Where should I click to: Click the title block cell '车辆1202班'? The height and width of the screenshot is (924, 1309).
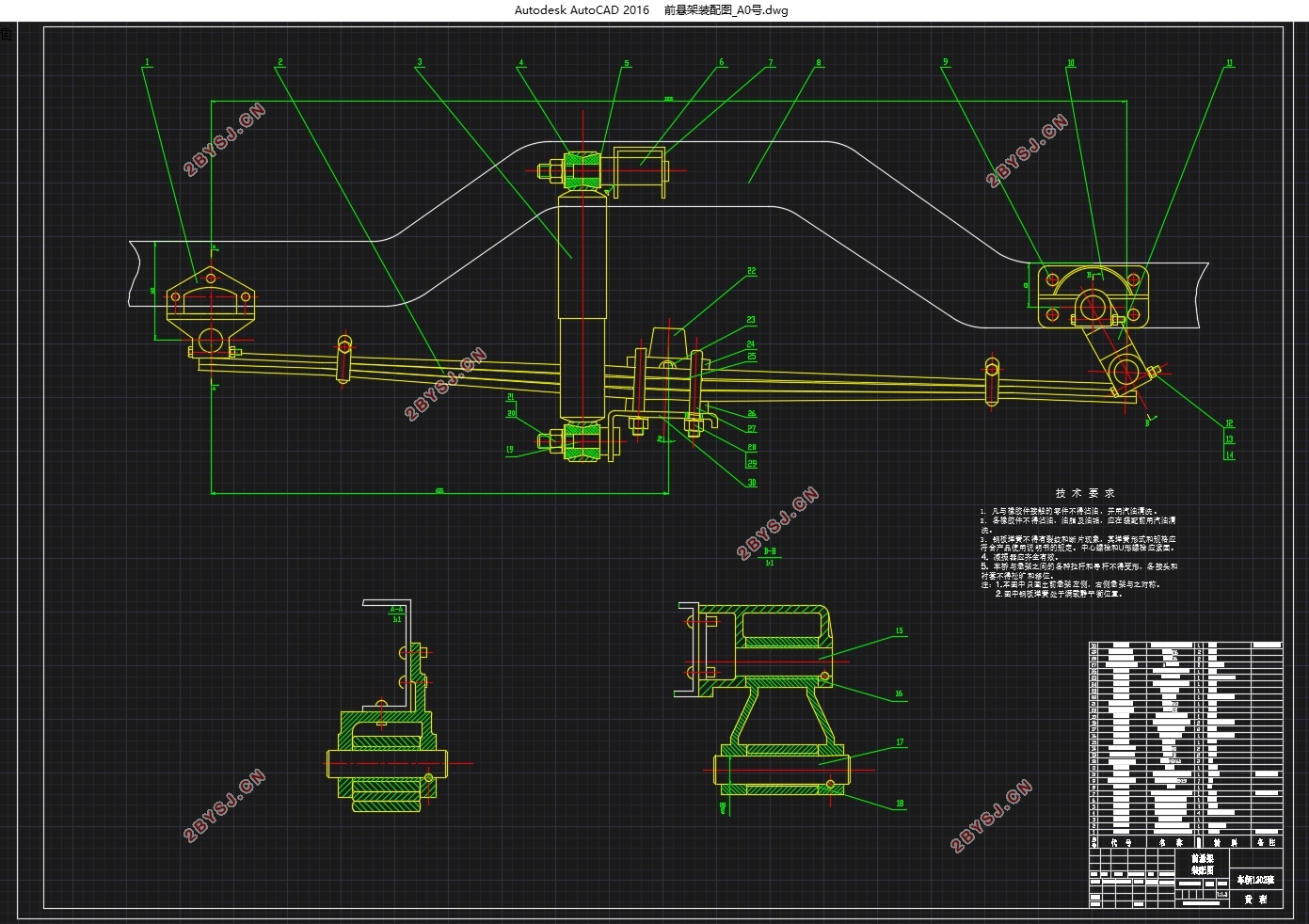(x=1255, y=880)
